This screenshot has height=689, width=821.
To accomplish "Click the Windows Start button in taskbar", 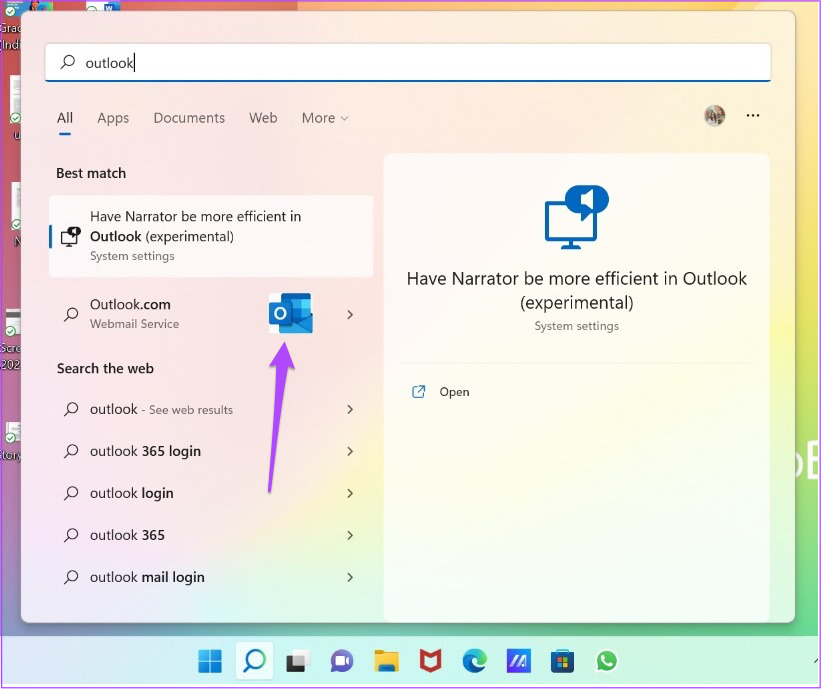I will pos(210,661).
